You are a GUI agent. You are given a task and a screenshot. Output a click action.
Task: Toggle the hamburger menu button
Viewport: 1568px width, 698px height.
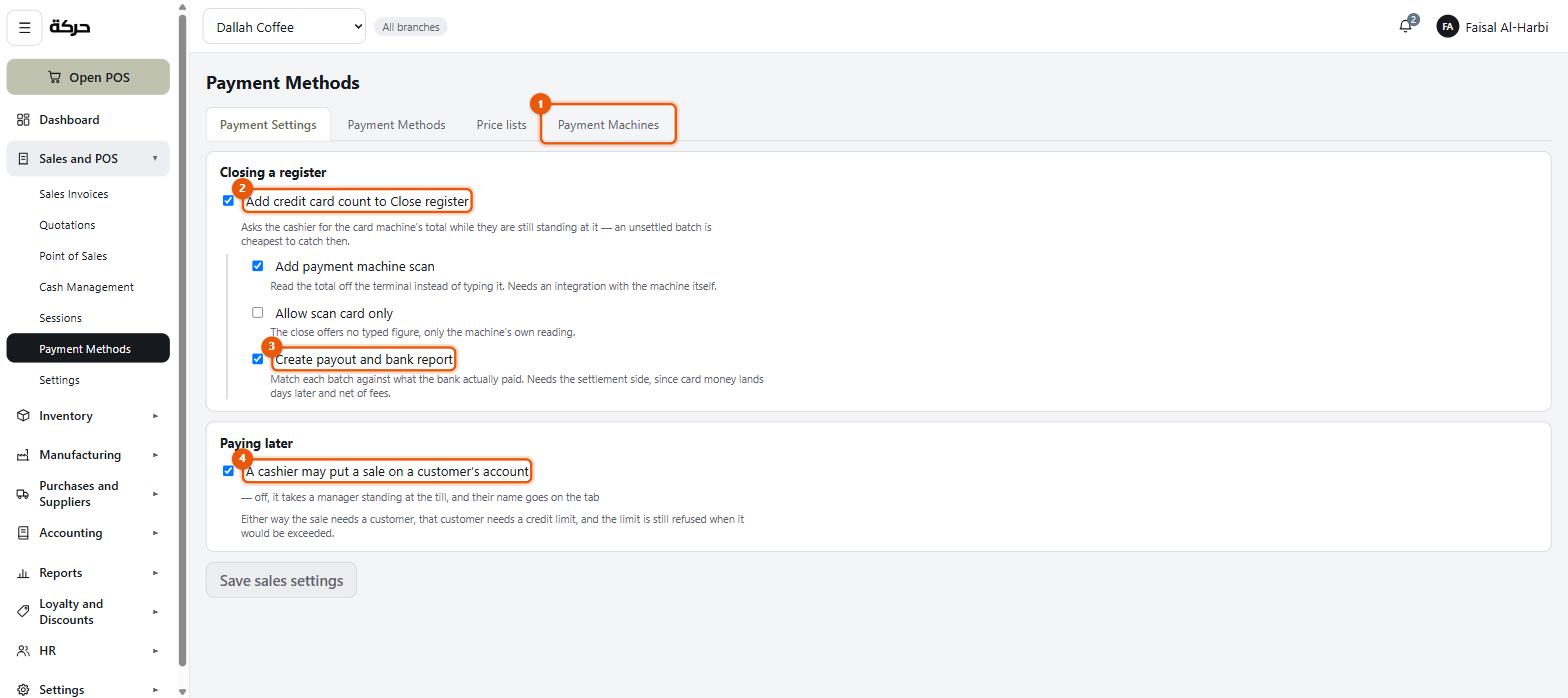click(25, 27)
